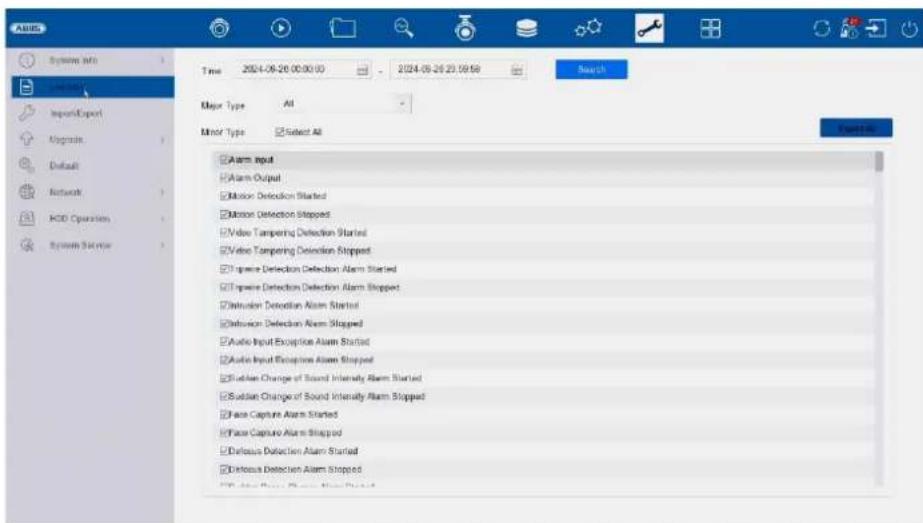Click the minor type list scrollbar

pyautogui.click(x=879, y=319)
